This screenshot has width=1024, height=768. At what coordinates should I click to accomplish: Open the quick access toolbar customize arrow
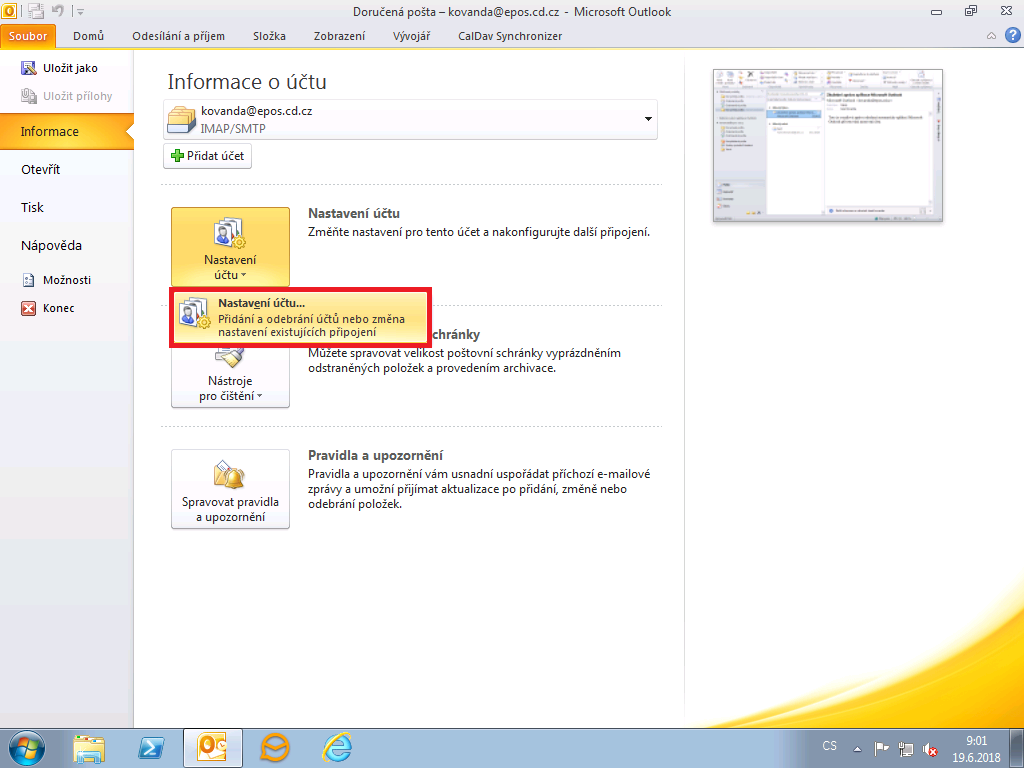tap(80, 12)
